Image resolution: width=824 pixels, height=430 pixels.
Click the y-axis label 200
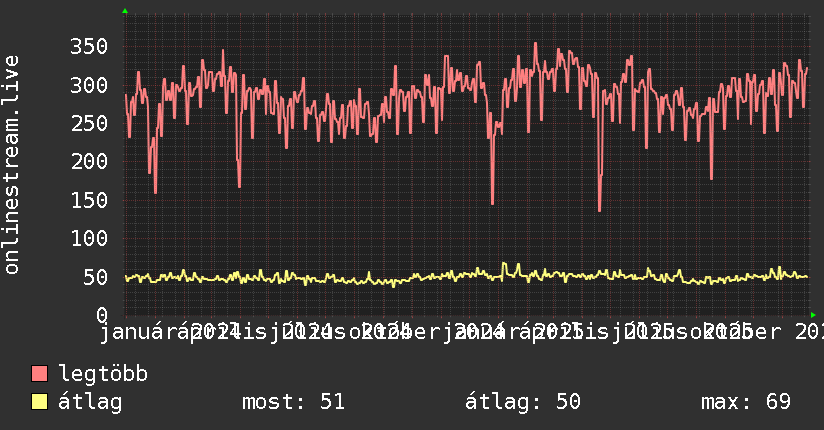[89, 161]
